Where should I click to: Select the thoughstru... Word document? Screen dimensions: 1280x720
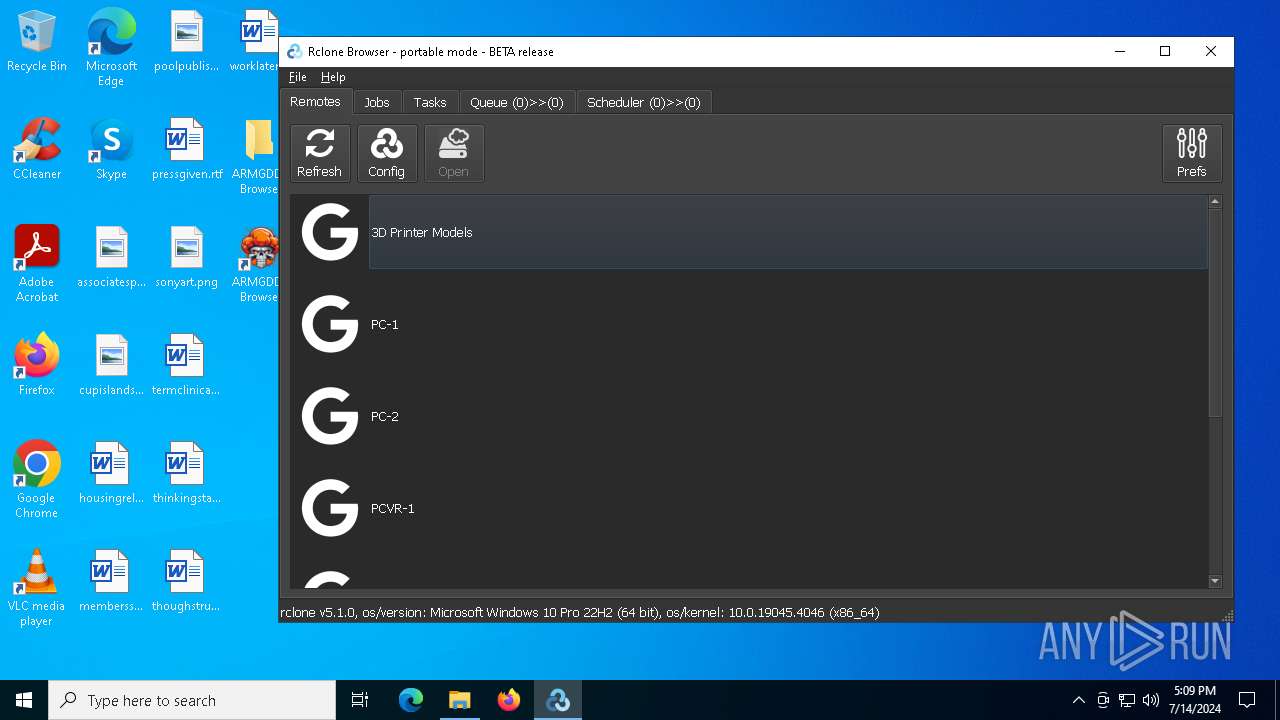pyautogui.click(x=187, y=581)
